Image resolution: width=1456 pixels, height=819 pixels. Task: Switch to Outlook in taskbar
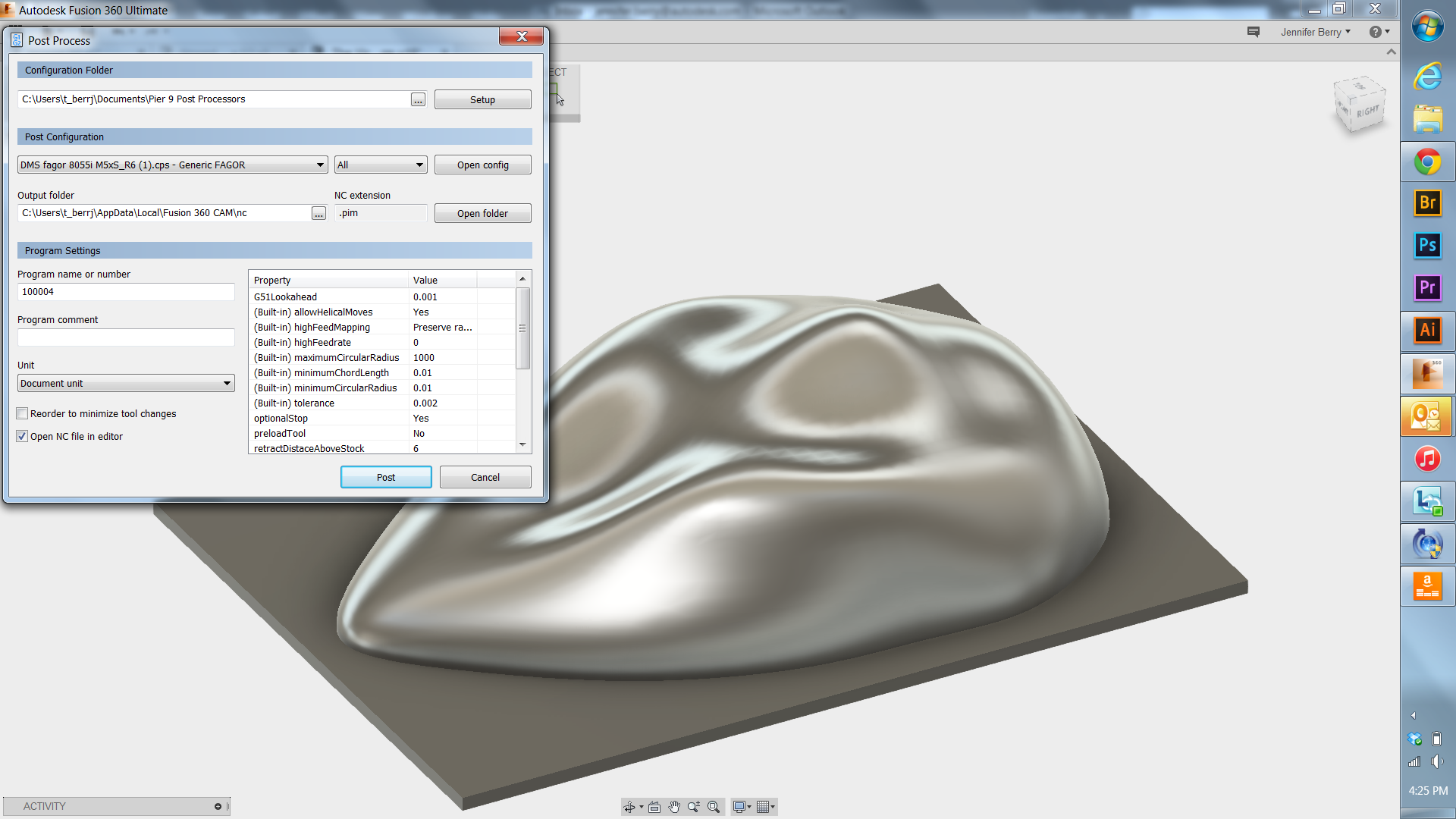pos(1428,416)
